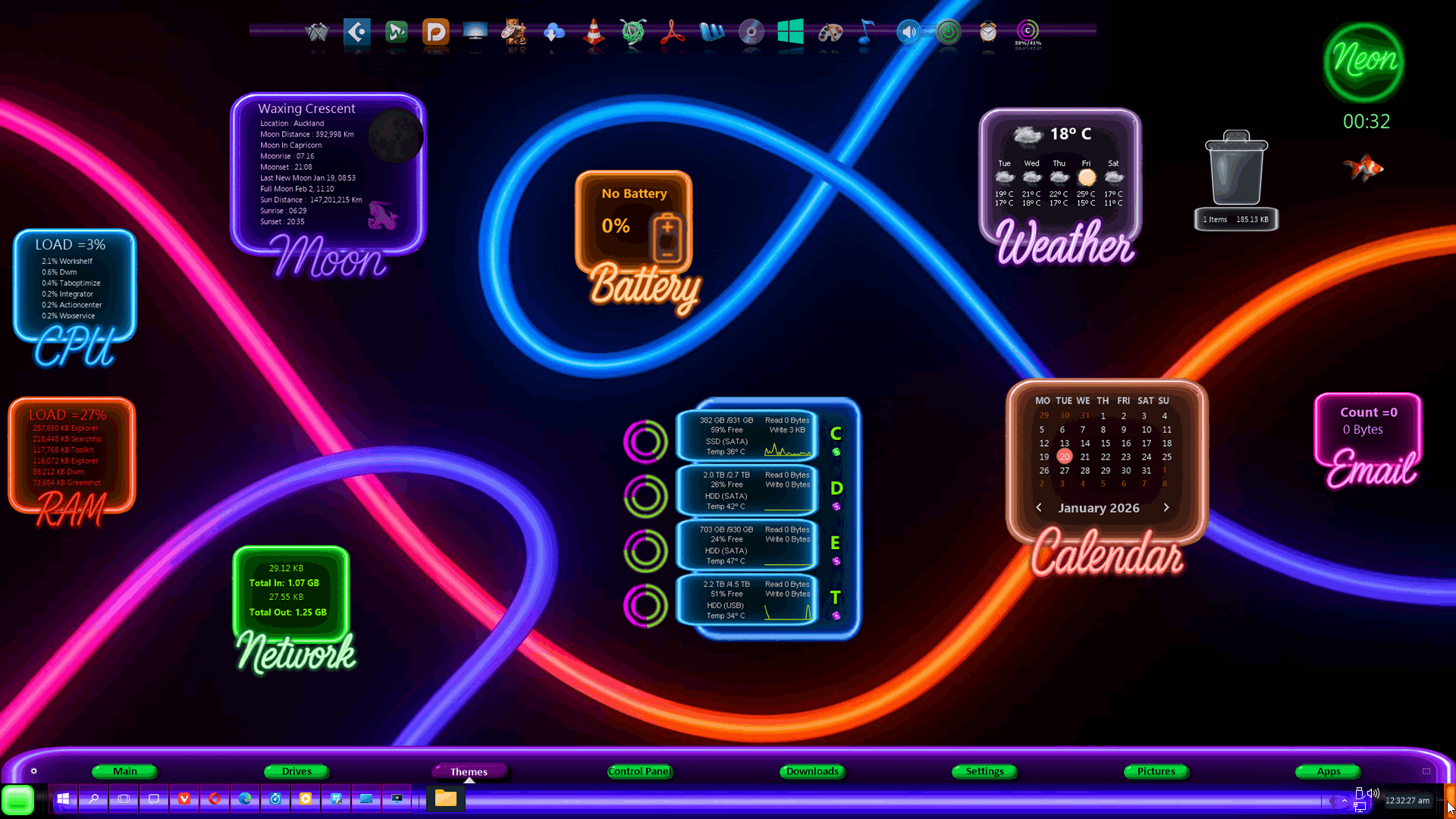Launch Vivaldi browser from taskbar
The image size is (1456, 819).
coord(184,799)
